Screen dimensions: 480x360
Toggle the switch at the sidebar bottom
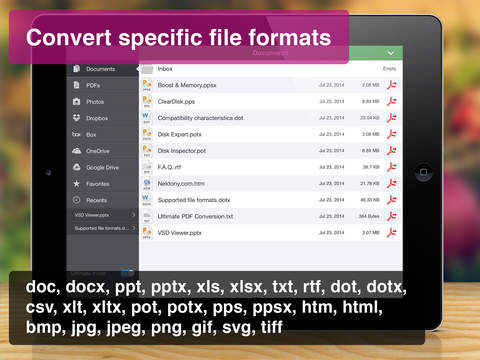[127, 274]
